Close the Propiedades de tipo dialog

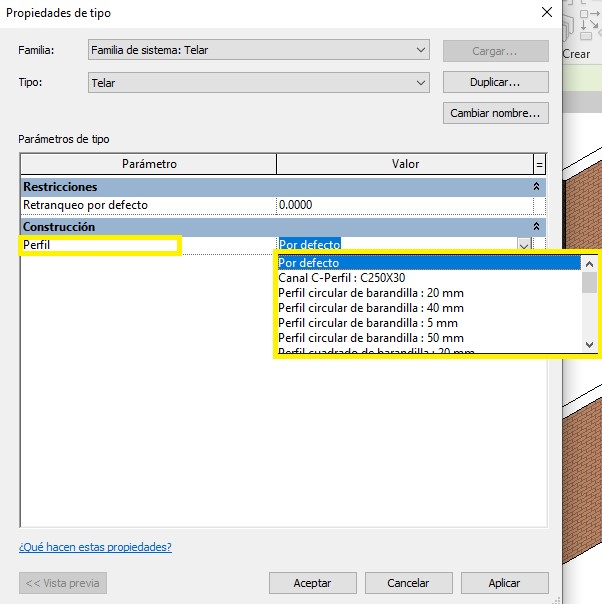point(545,13)
